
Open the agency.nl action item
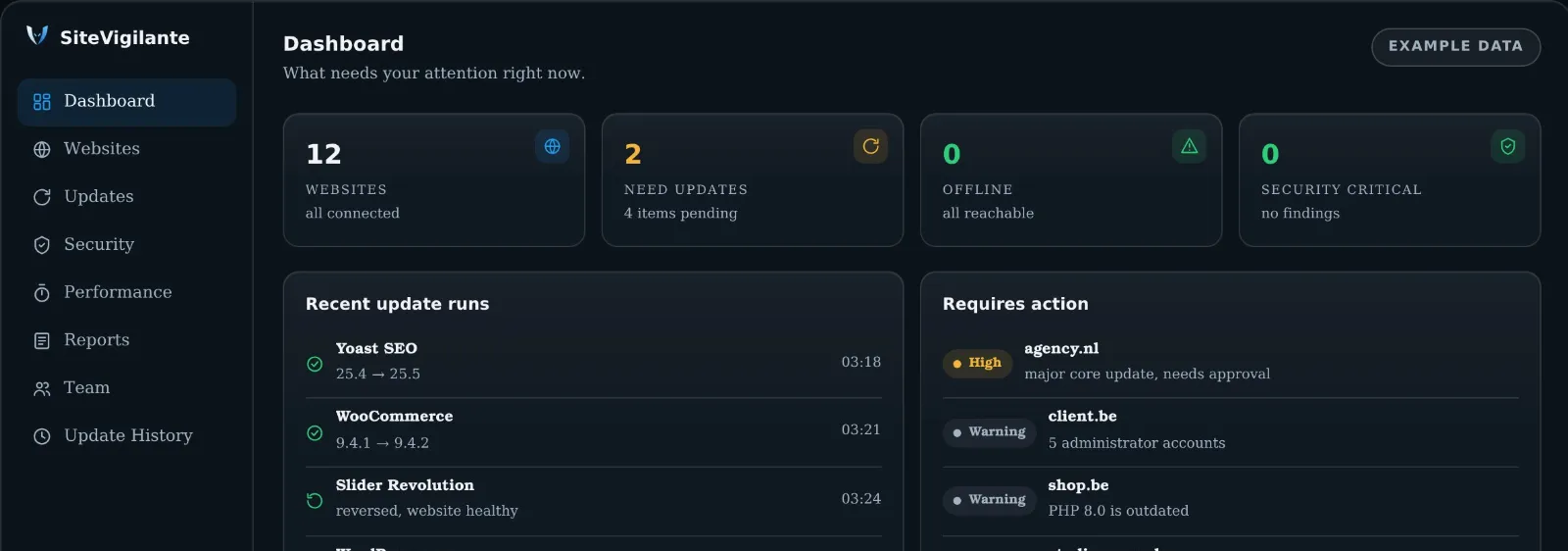tap(1230, 362)
